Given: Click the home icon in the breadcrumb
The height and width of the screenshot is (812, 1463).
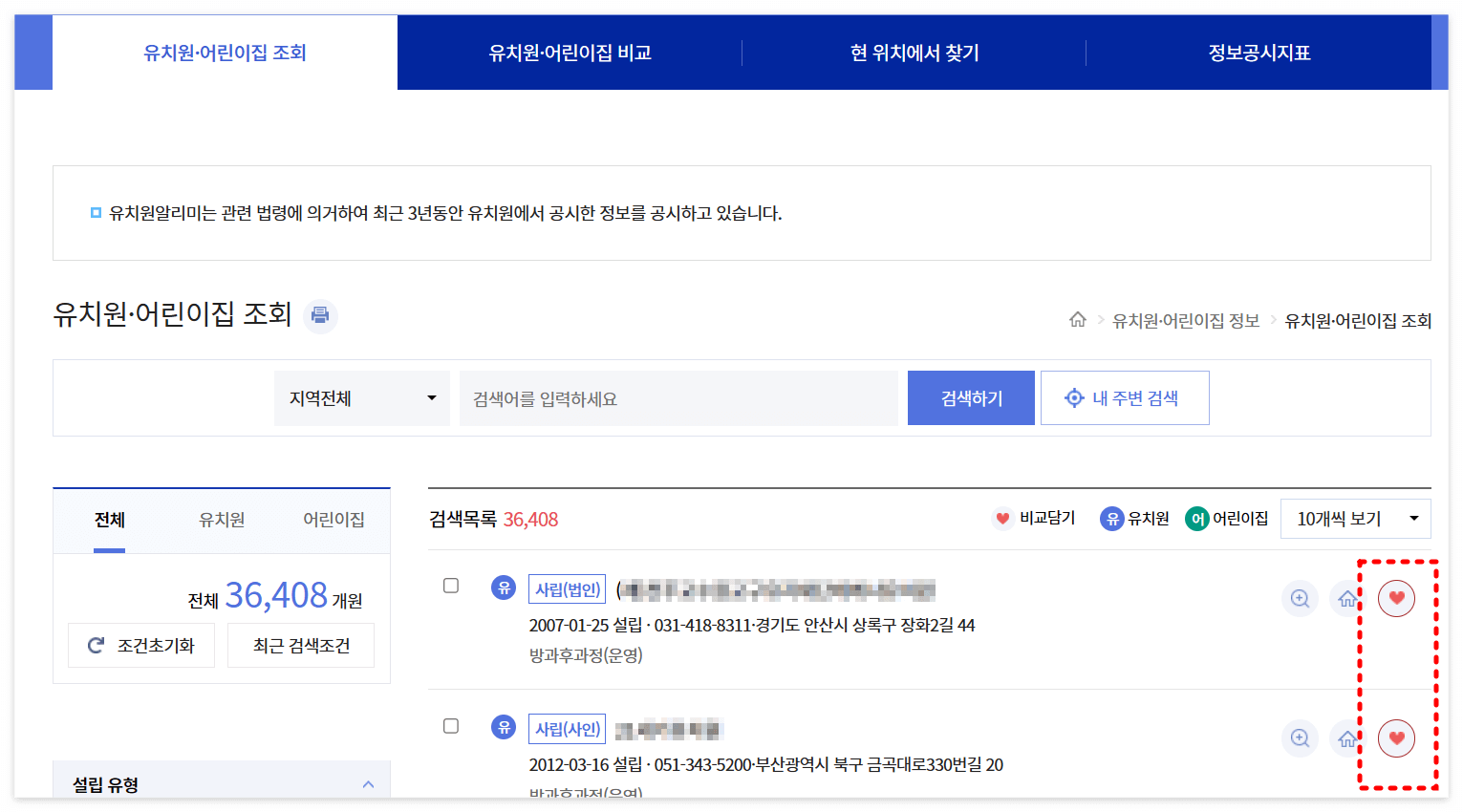Looking at the screenshot, I should coord(1078,321).
